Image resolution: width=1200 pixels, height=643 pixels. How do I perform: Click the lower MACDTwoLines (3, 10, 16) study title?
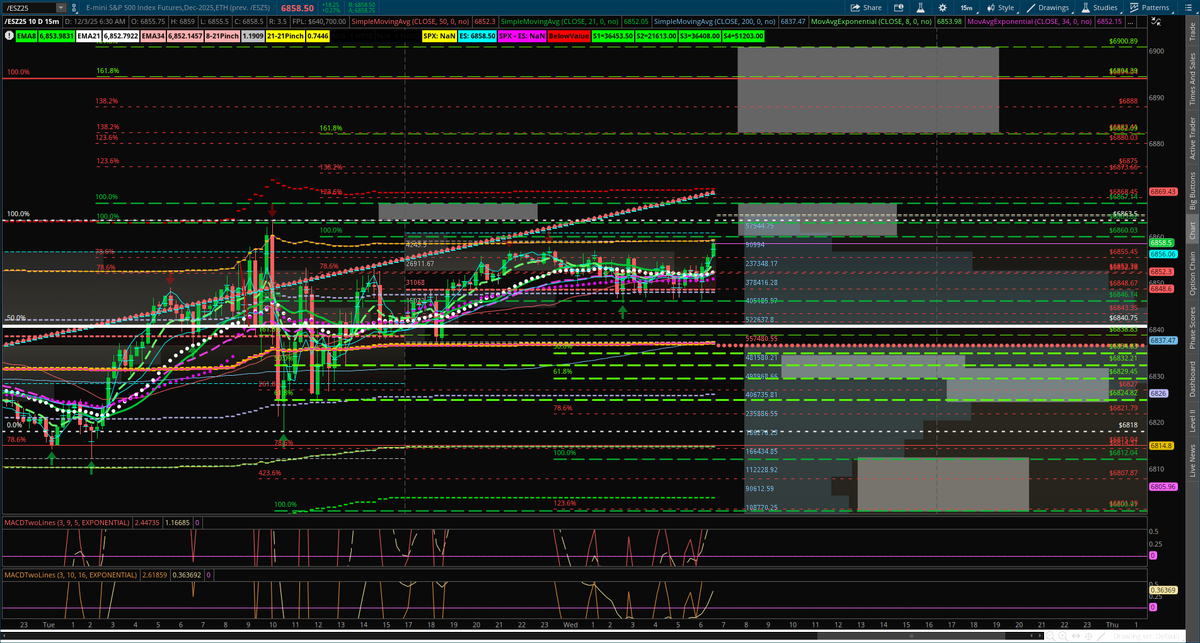point(69,575)
